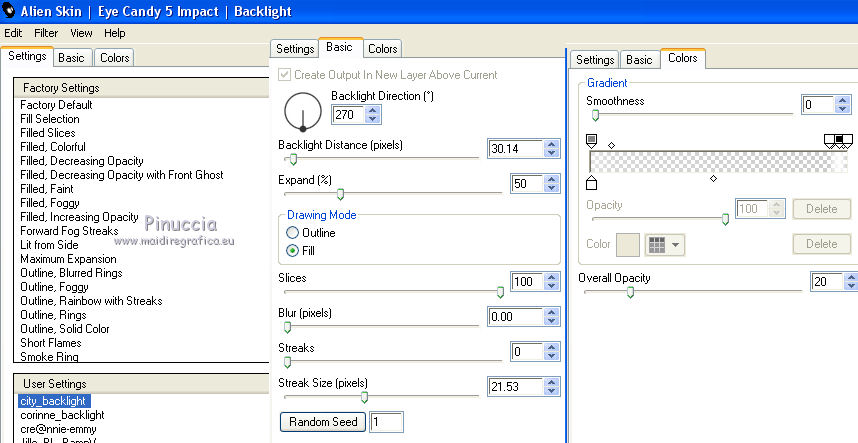Select Factory Default preset
The height and width of the screenshot is (443, 858).
(56, 104)
